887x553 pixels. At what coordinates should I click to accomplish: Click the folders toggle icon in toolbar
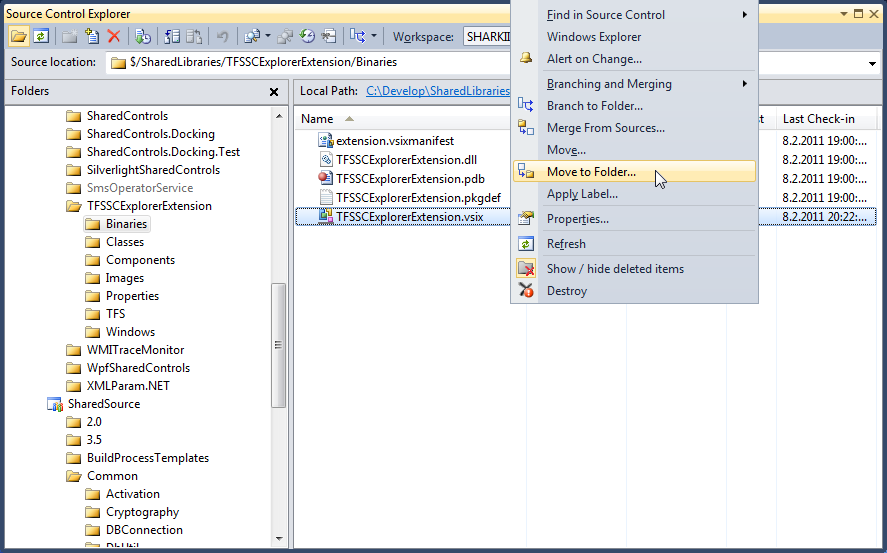(19, 36)
